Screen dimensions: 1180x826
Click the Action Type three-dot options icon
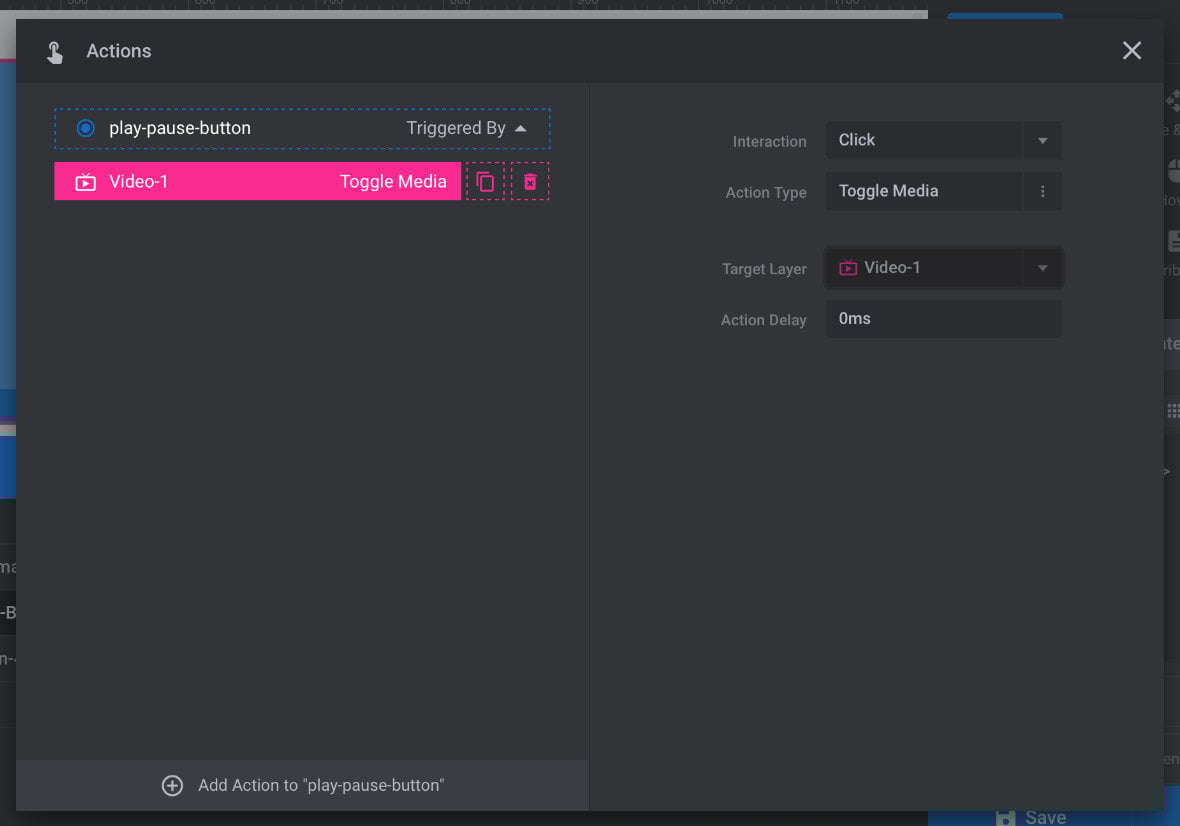pos(1042,191)
